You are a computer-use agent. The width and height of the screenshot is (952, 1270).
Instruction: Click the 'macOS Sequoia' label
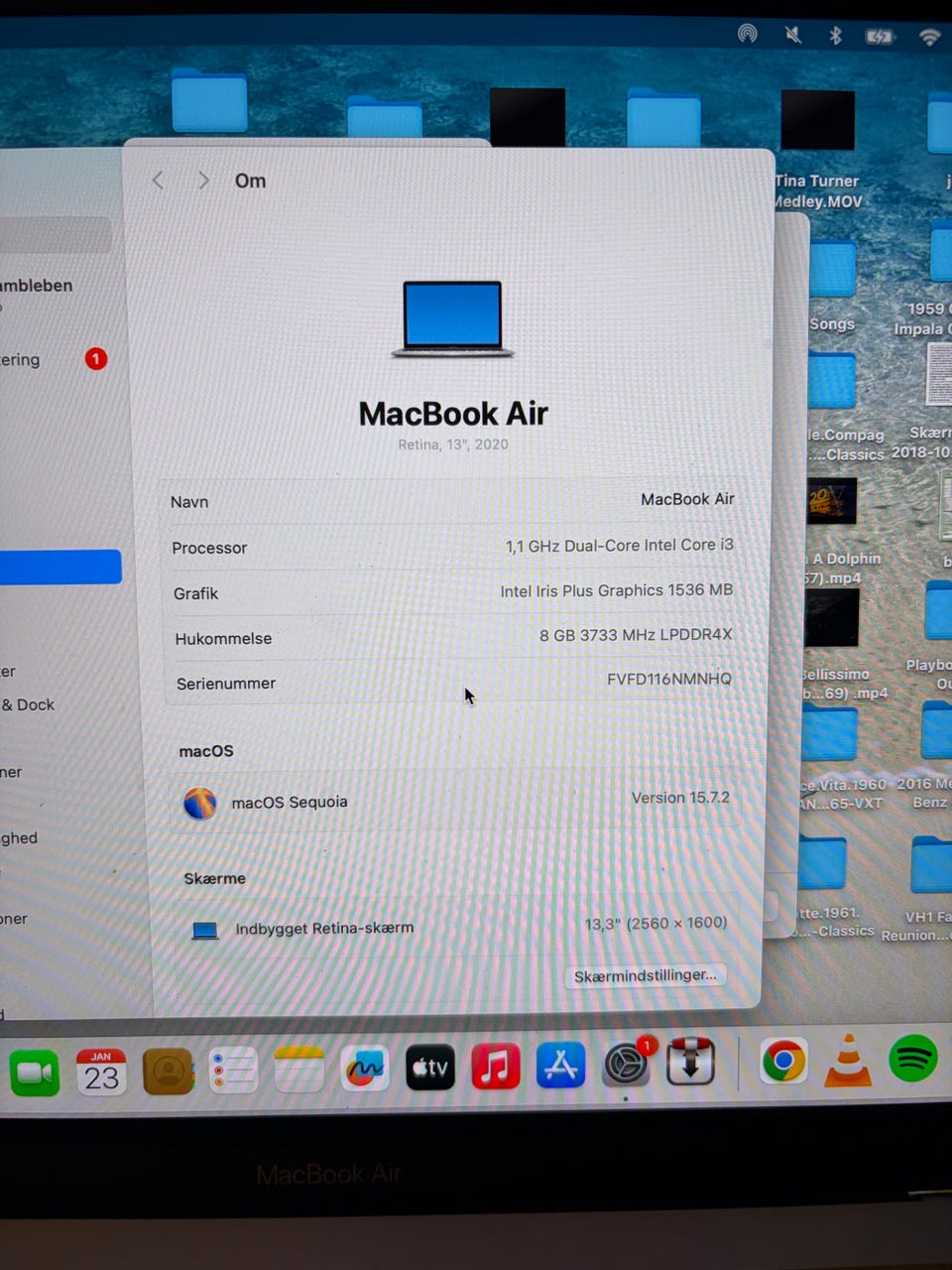pos(290,802)
